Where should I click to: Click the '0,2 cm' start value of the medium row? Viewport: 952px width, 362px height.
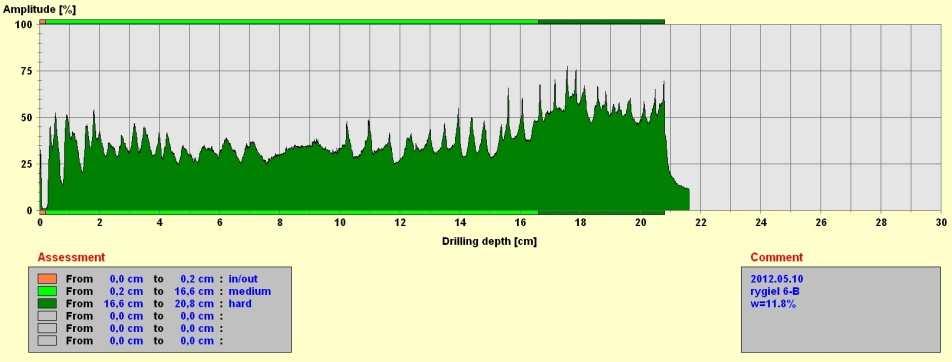[x=126, y=291]
